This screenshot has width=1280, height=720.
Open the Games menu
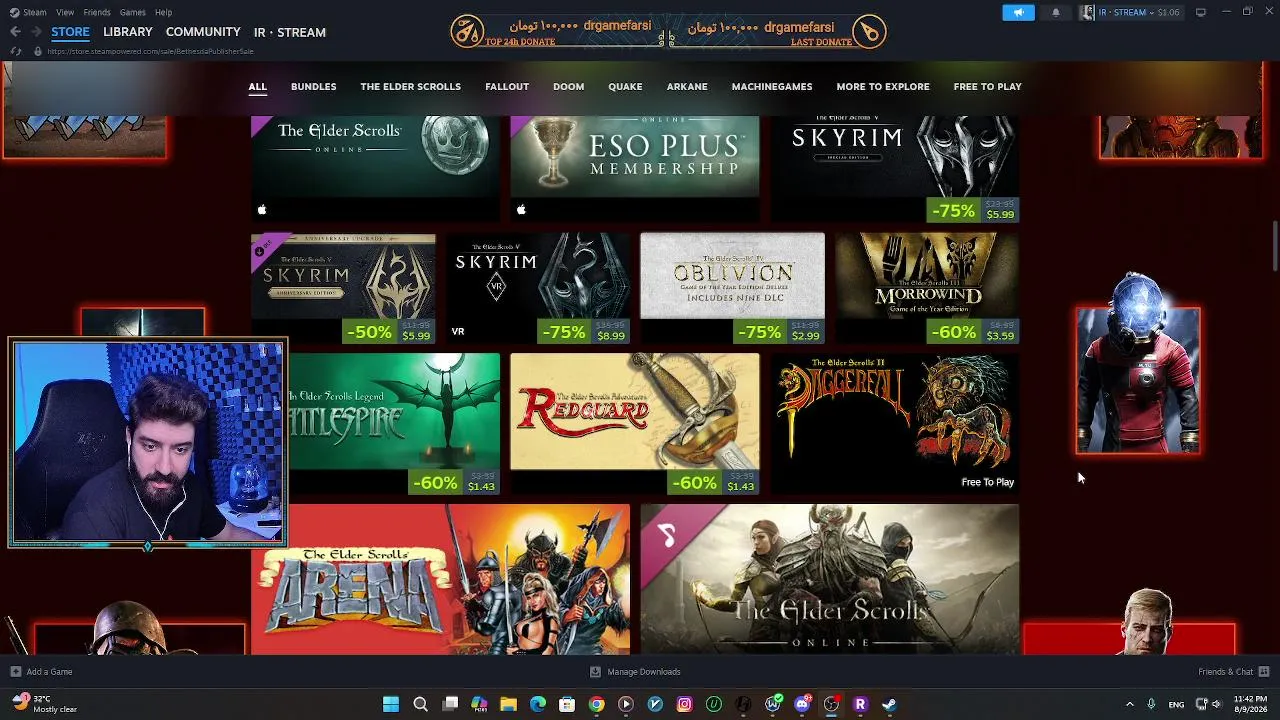132,12
